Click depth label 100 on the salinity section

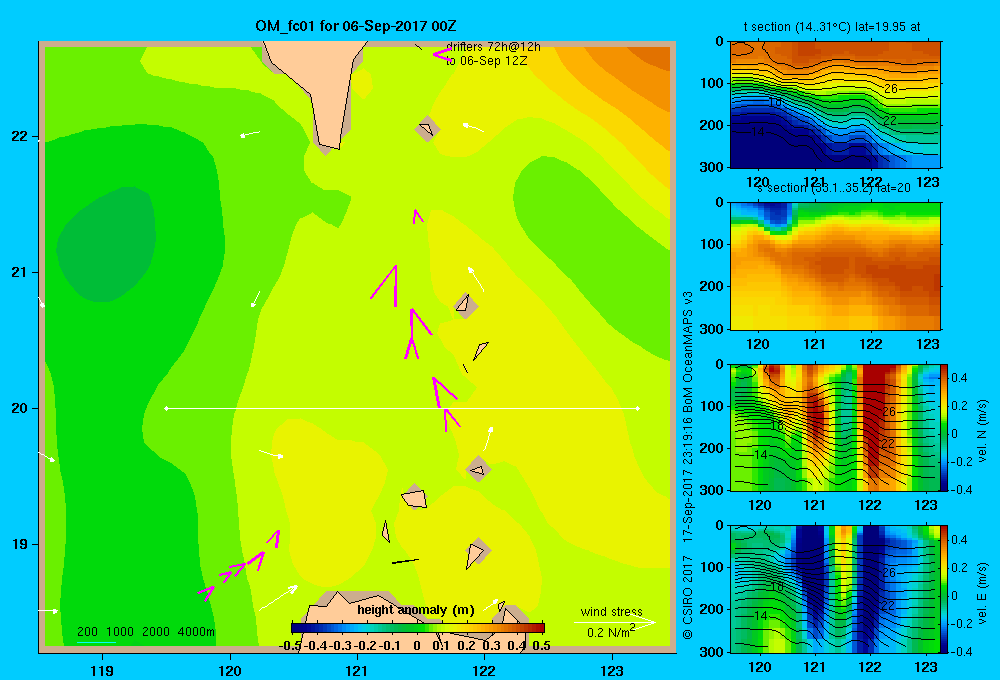point(712,244)
